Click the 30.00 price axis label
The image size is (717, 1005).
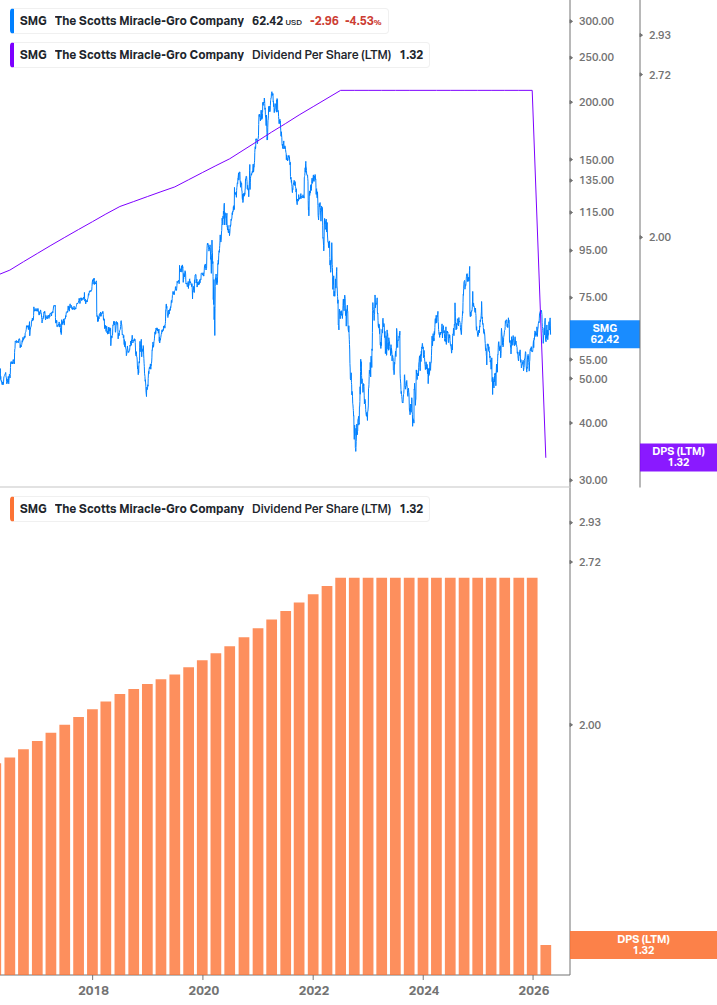[593, 480]
